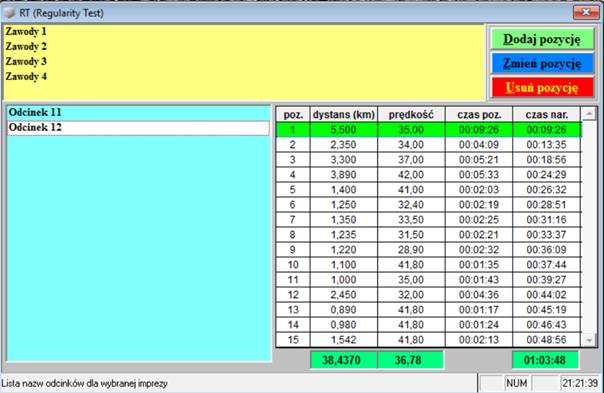Click time cell 00:02:32 in row 9
Screen dimensions: 604x393
[479, 250]
